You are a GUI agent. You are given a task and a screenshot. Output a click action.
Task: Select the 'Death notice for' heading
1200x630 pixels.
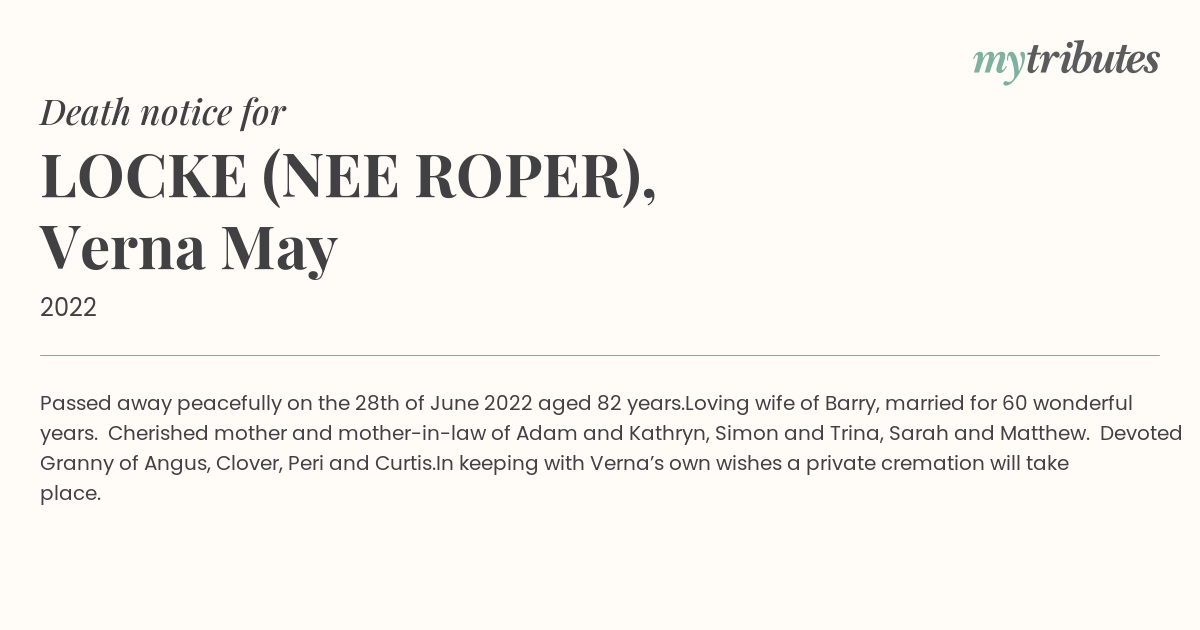(x=163, y=113)
